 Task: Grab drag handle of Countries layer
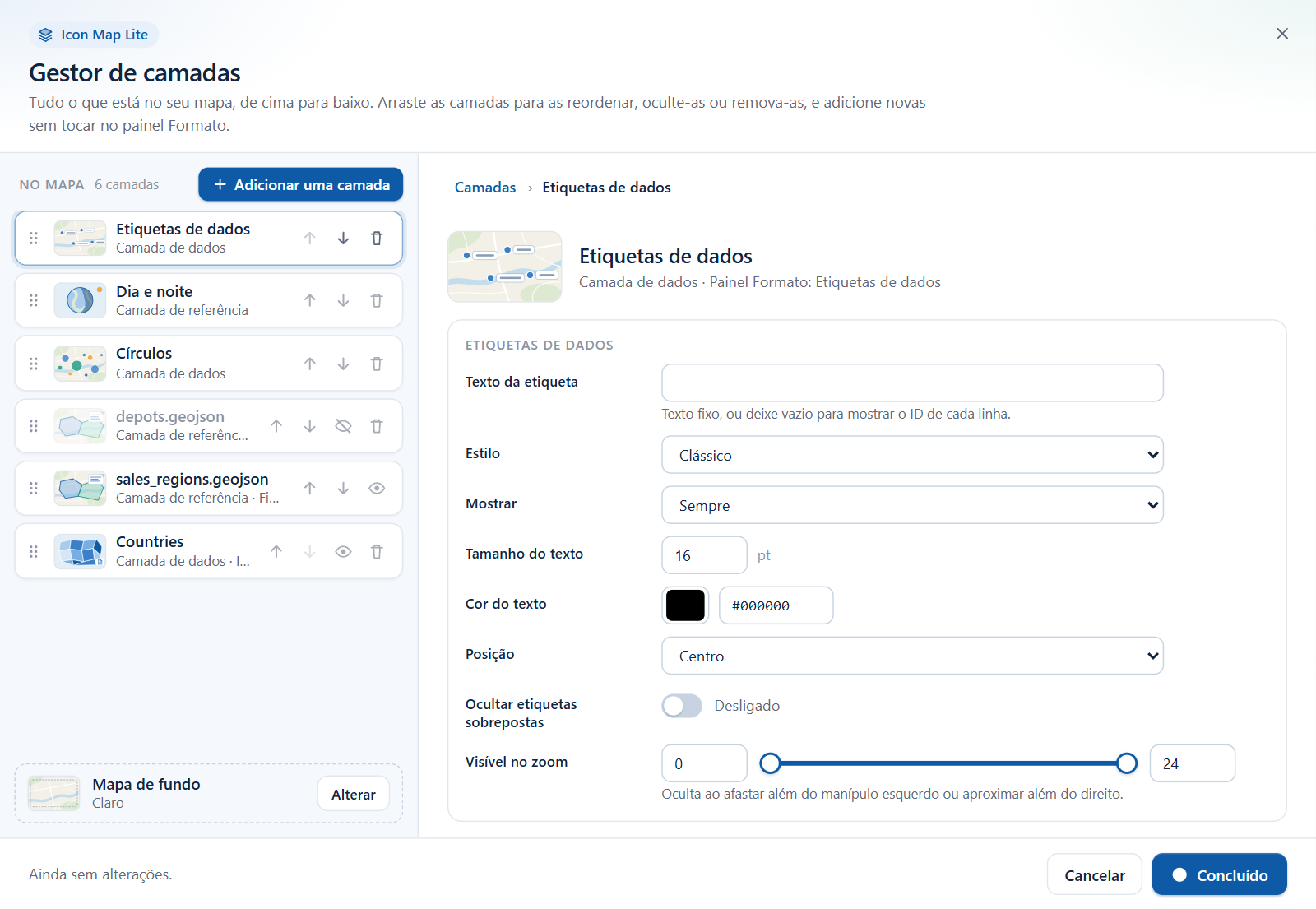click(x=34, y=551)
